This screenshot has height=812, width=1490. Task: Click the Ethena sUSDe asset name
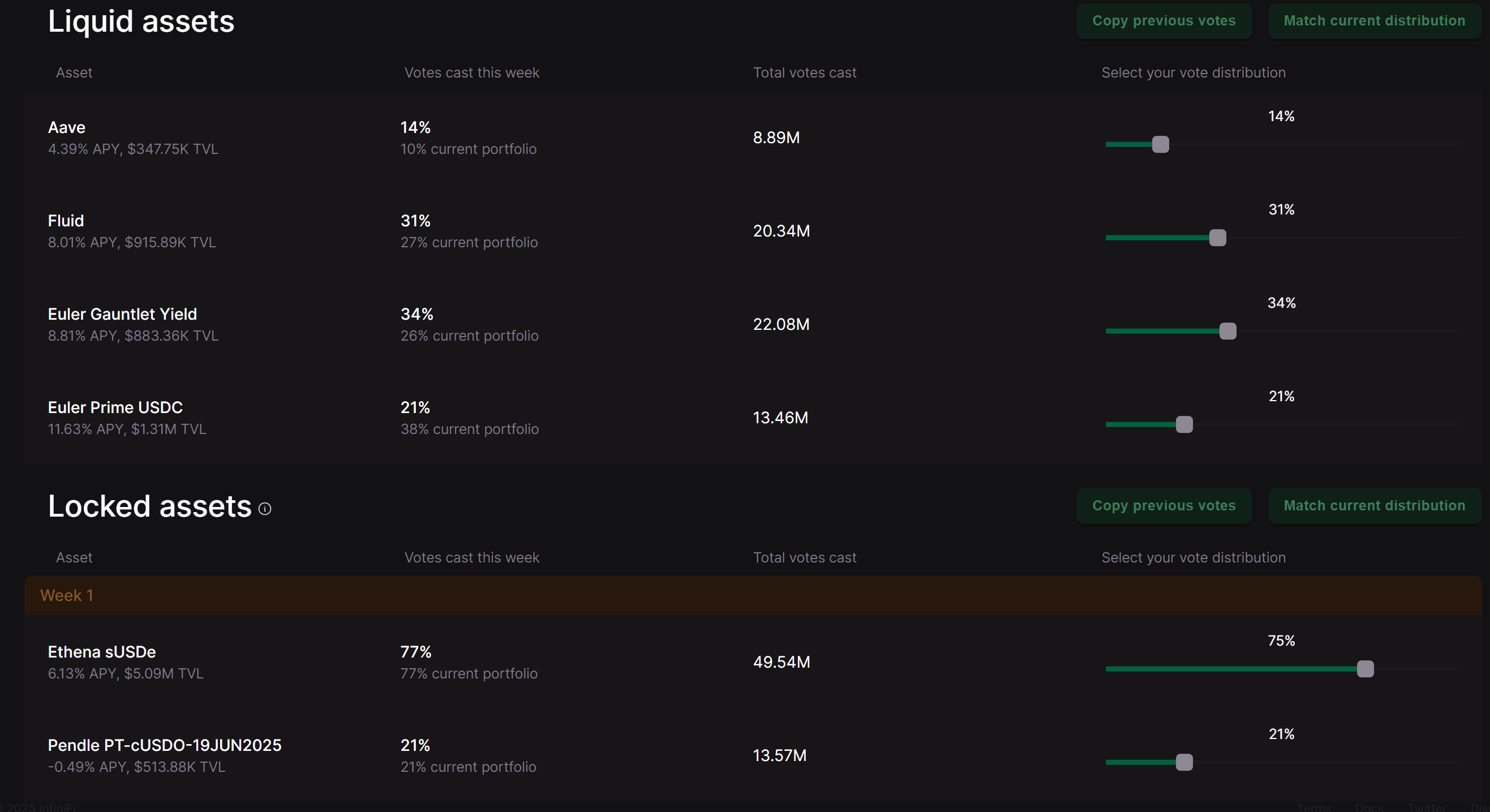pyautogui.click(x=102, y=652)
